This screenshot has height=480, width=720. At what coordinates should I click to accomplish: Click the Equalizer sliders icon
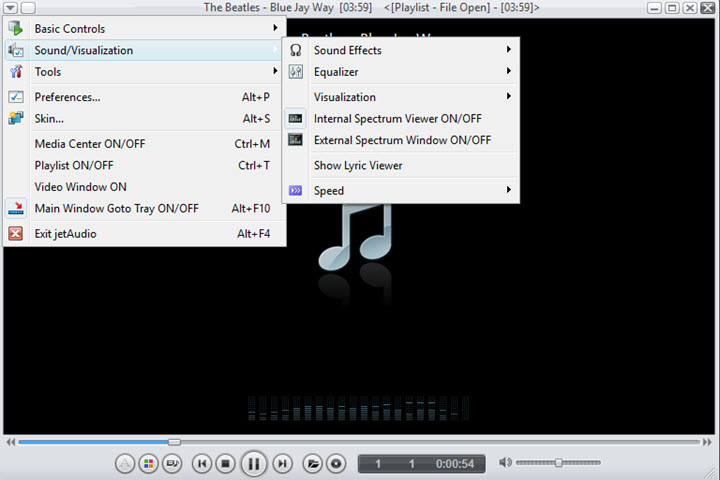pyautogui.click(x=296, y=72)
